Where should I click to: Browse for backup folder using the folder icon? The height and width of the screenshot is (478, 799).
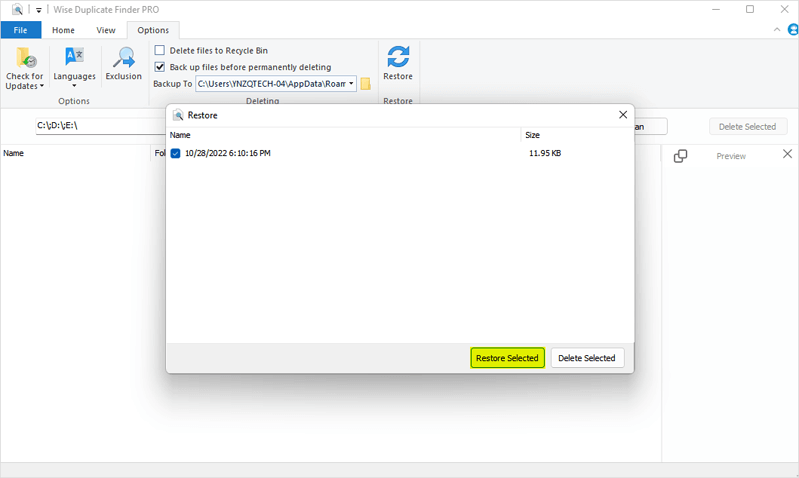(x=365, y=84)
